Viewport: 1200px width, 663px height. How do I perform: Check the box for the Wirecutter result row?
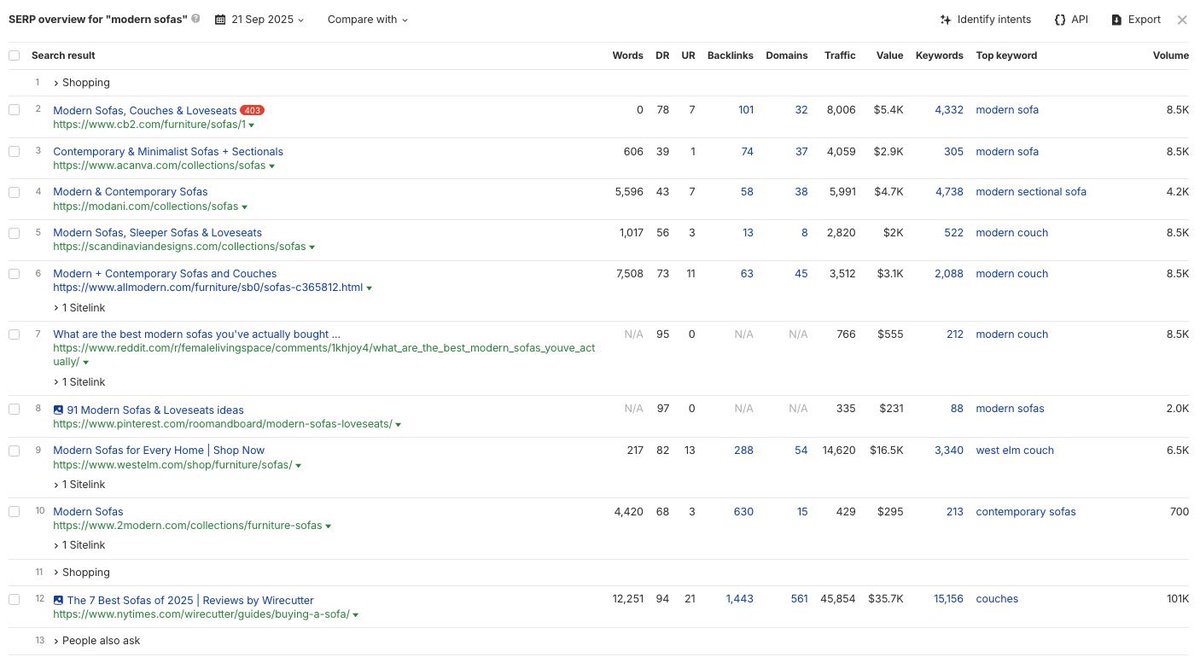tap(14, 599)
